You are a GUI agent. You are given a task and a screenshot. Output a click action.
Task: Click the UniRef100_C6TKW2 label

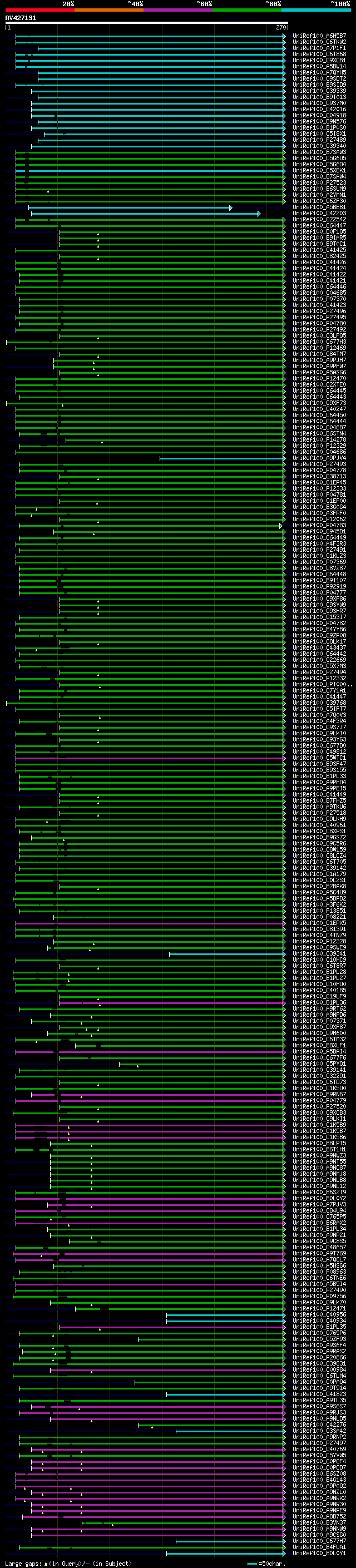click(319, 42)
